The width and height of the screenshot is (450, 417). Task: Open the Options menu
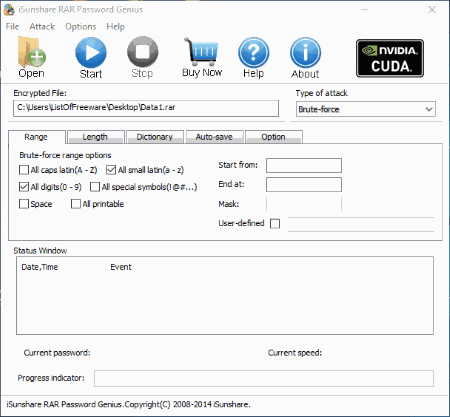[x=80, y=27]
